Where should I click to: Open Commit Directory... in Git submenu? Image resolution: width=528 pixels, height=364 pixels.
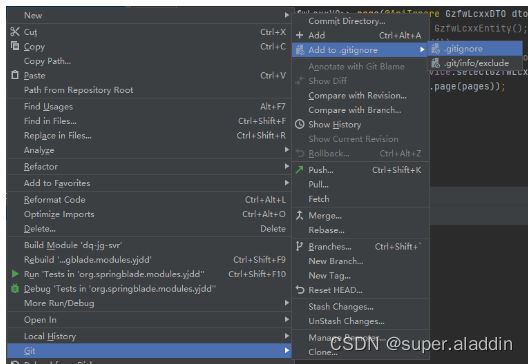(x=347, y=21)
